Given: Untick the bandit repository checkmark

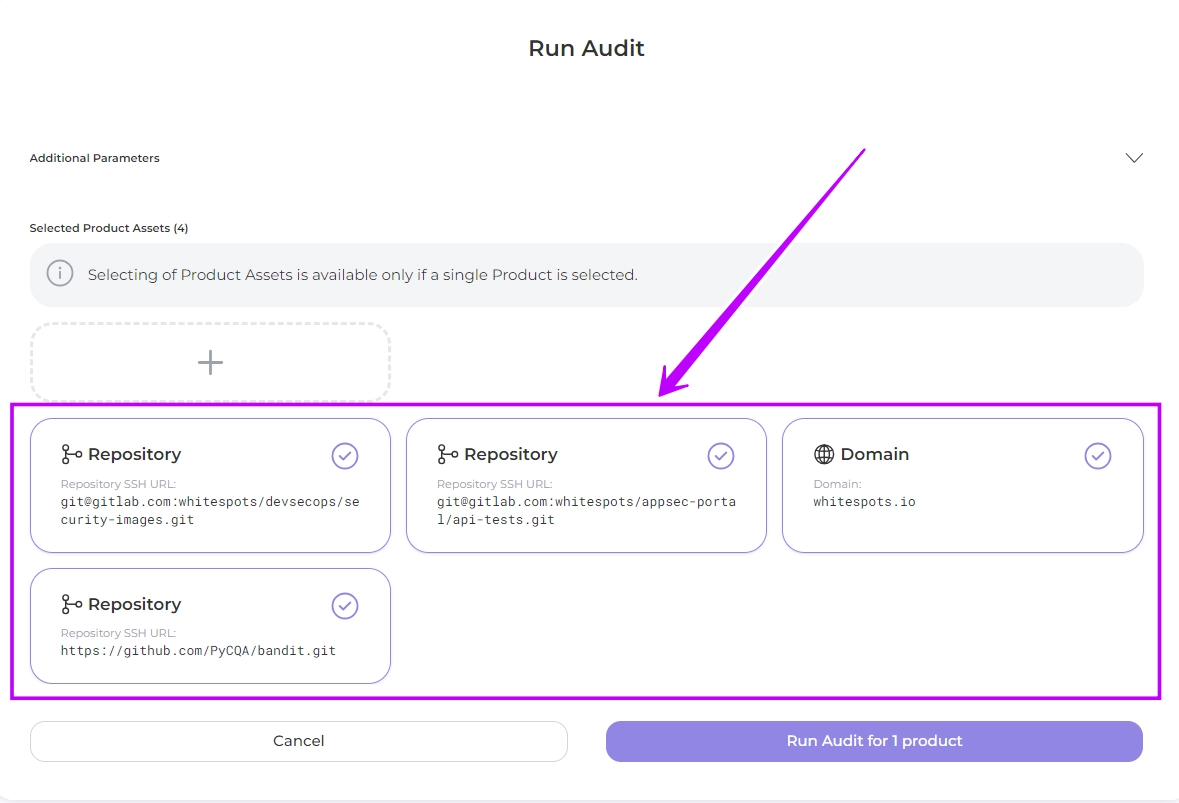Looking at the screenshot, I should click(344, 606).
